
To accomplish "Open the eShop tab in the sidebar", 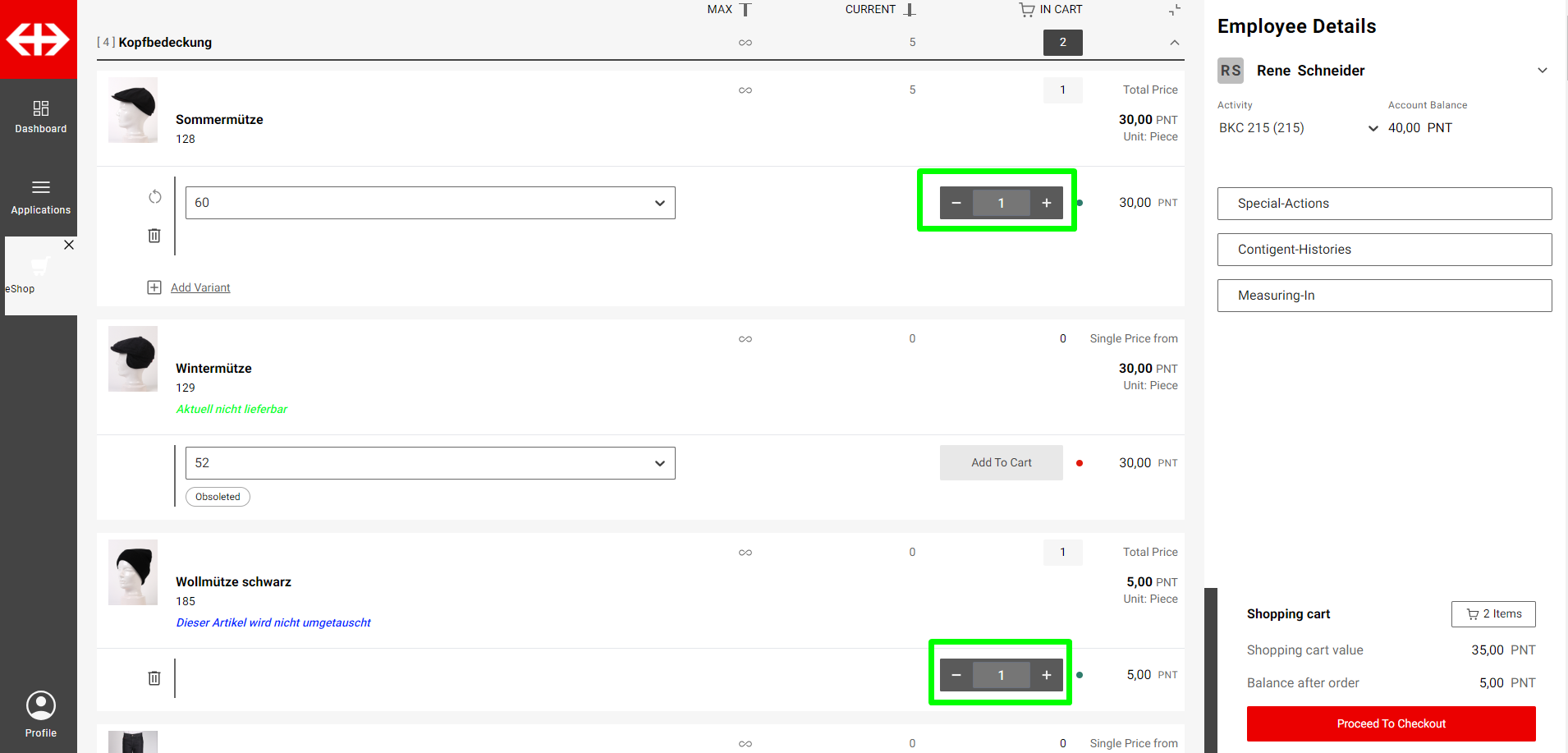I will (33, 276).
